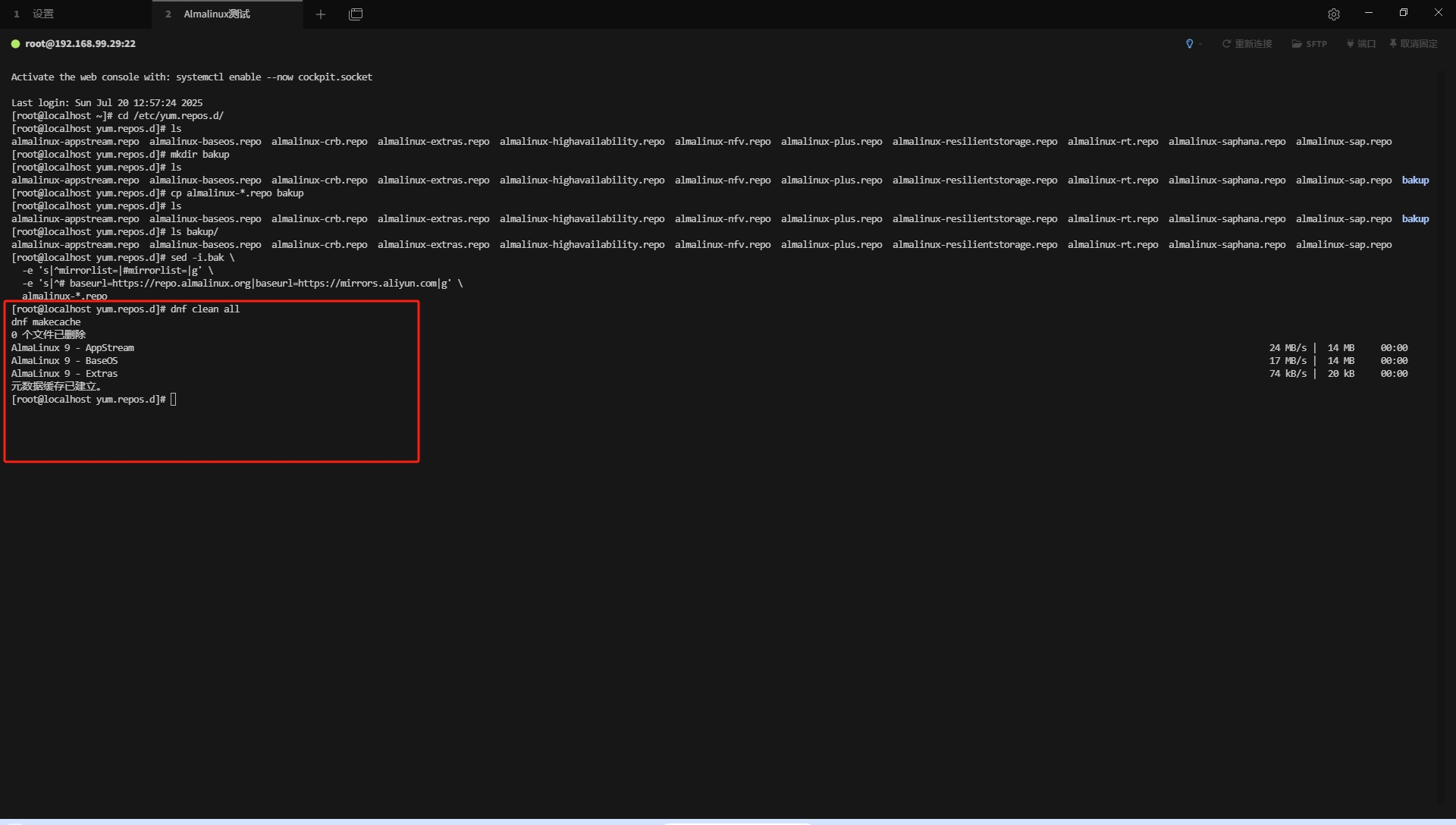Add a new tab with plus icon
1456x825 pixels.
pyautogui.click(x=321, y=14)
